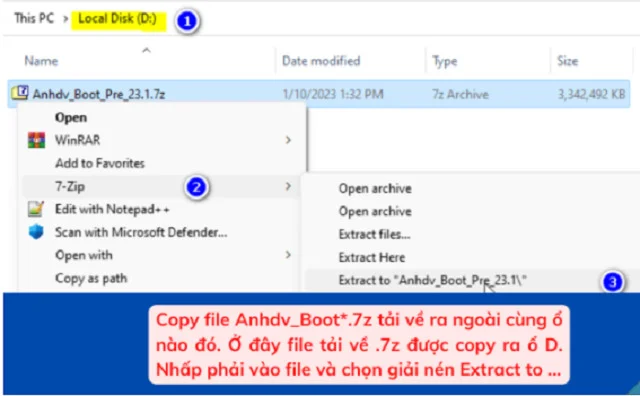The height and width of the screenshot is (396, 640).
Task: Click the date 1/10/2023 1:32 PM
Action: (333, 94)
